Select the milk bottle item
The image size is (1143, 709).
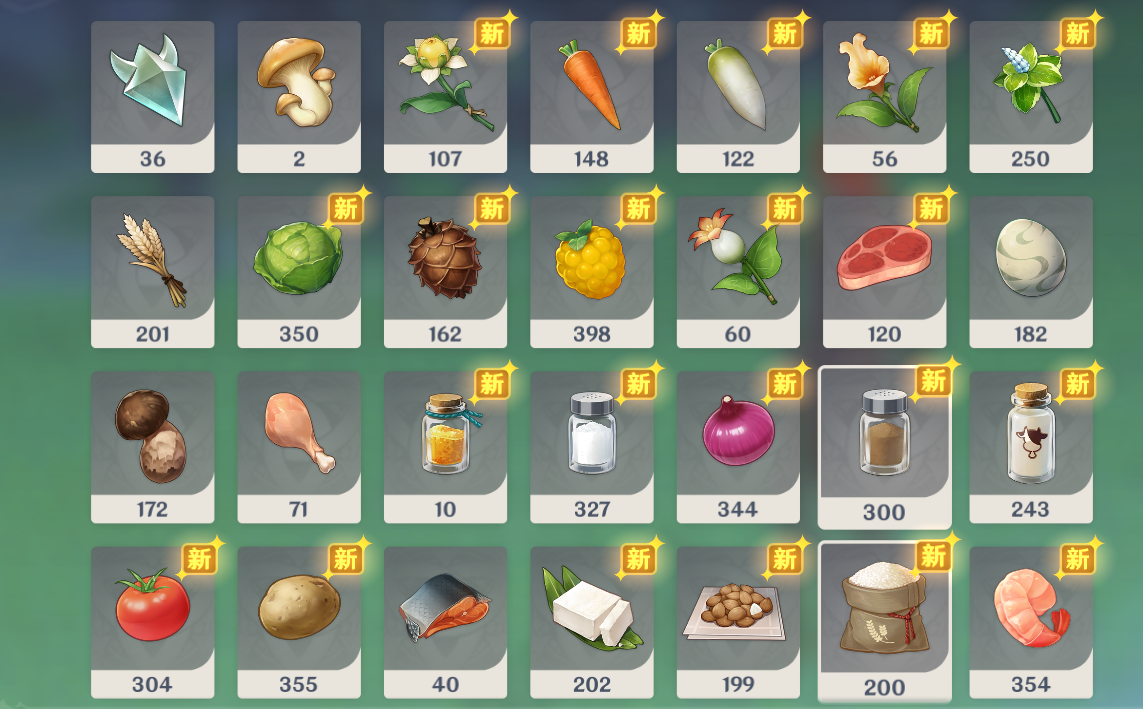tap(1031, 447)
